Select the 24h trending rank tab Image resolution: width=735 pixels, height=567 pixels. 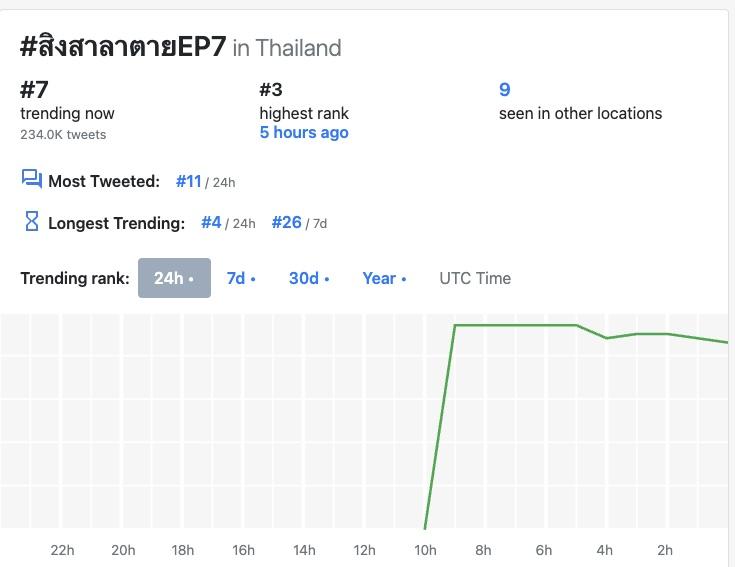[174, 278]
